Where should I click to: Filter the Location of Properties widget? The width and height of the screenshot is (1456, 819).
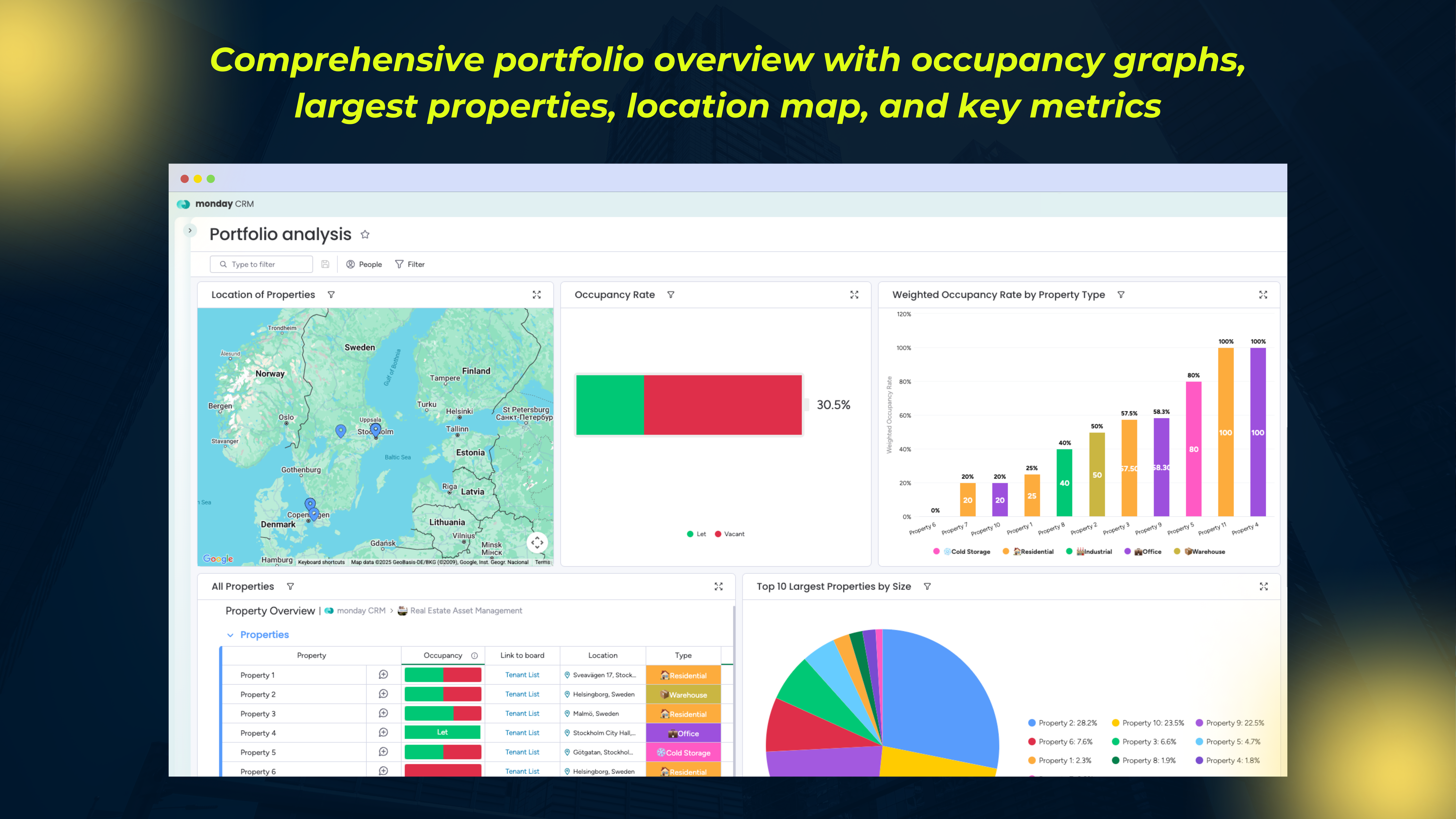331,295
